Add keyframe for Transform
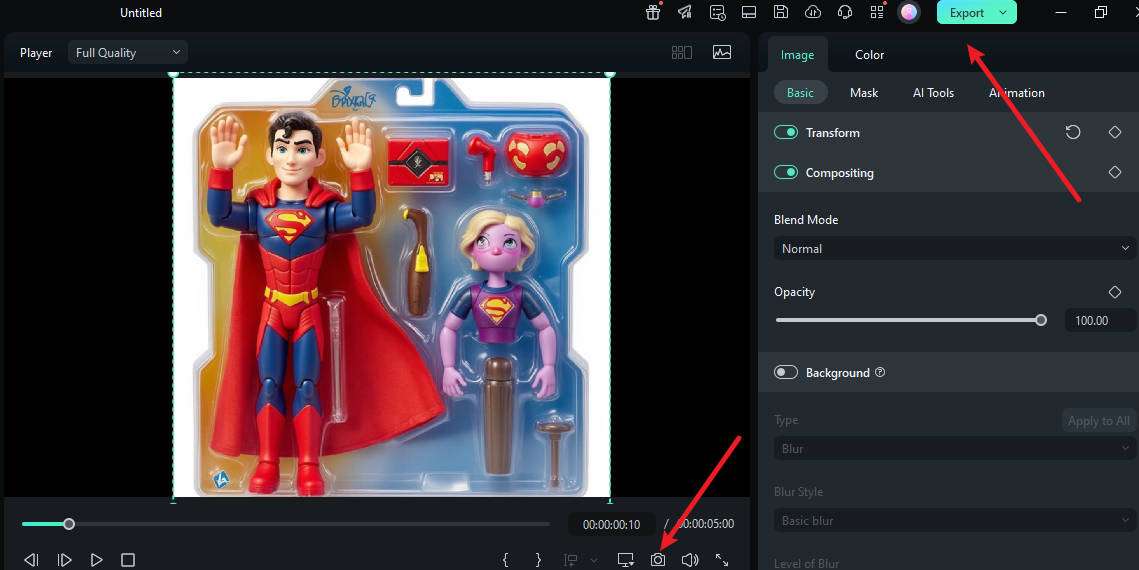Image resolution: width=1139 pixels, height=570 pixels. (x=1115, y=132)
